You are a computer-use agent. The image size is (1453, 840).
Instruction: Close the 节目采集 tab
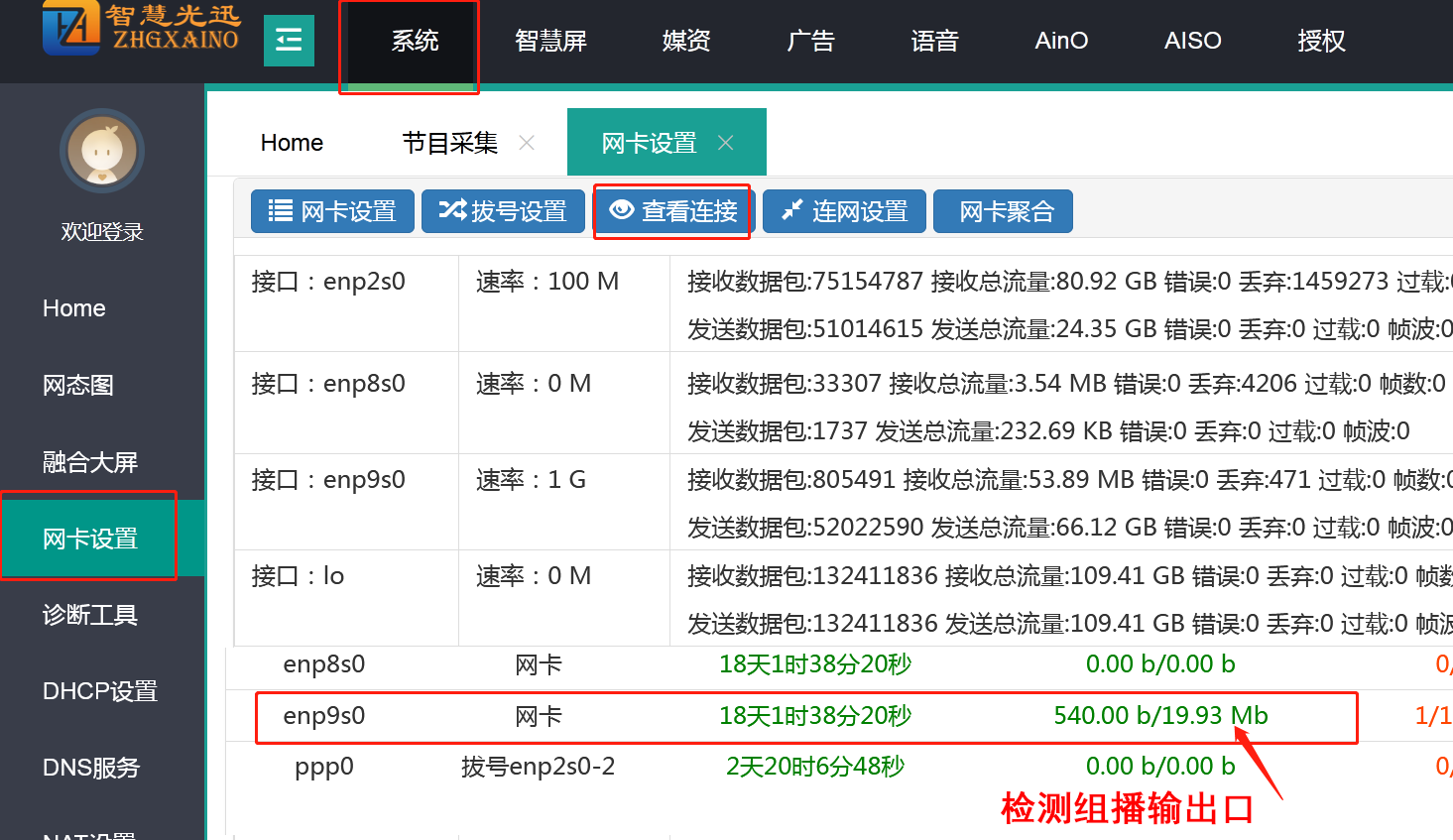(527, 143)
